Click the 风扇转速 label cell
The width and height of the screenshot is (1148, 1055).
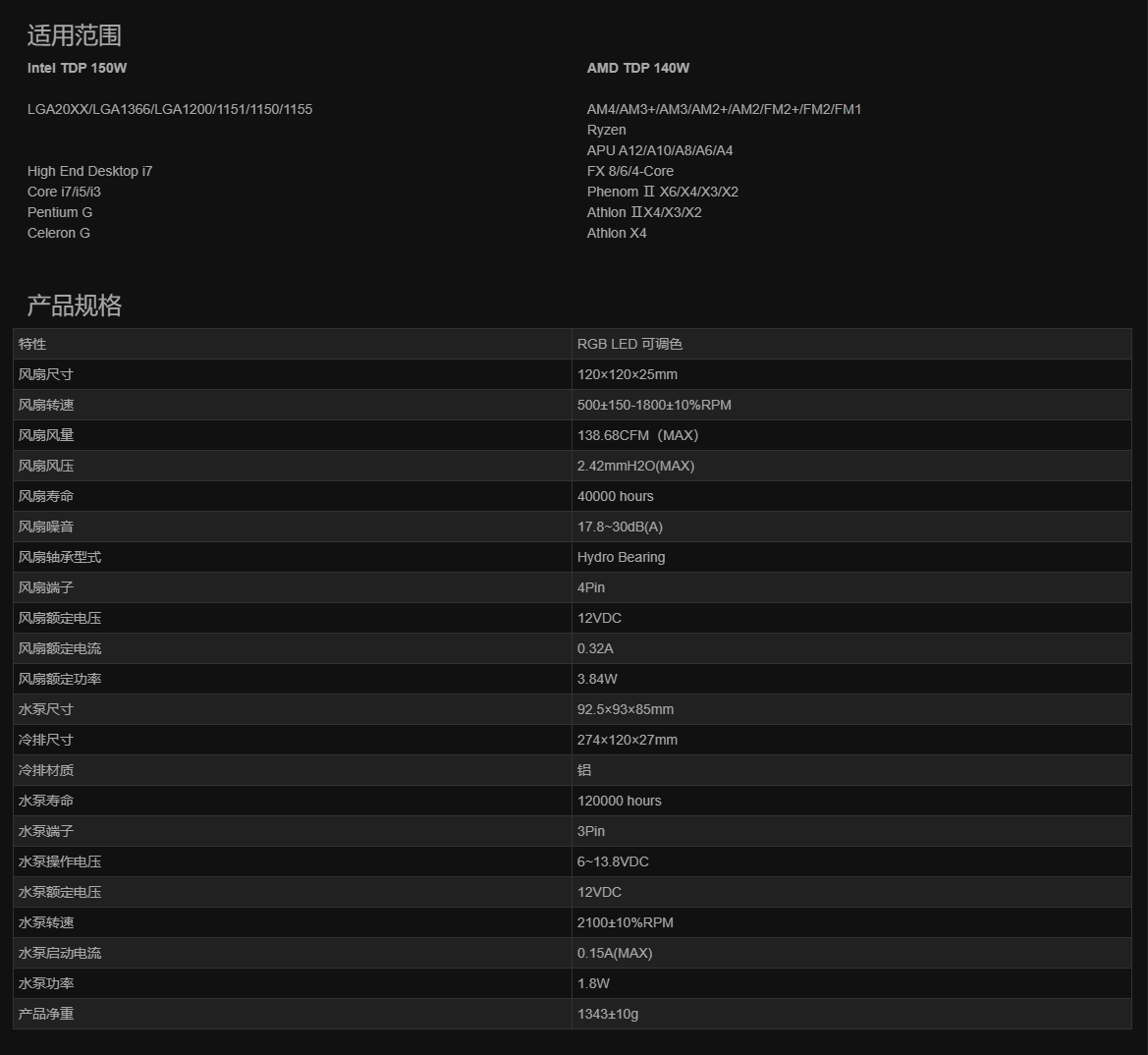click(x=292, y=405)
